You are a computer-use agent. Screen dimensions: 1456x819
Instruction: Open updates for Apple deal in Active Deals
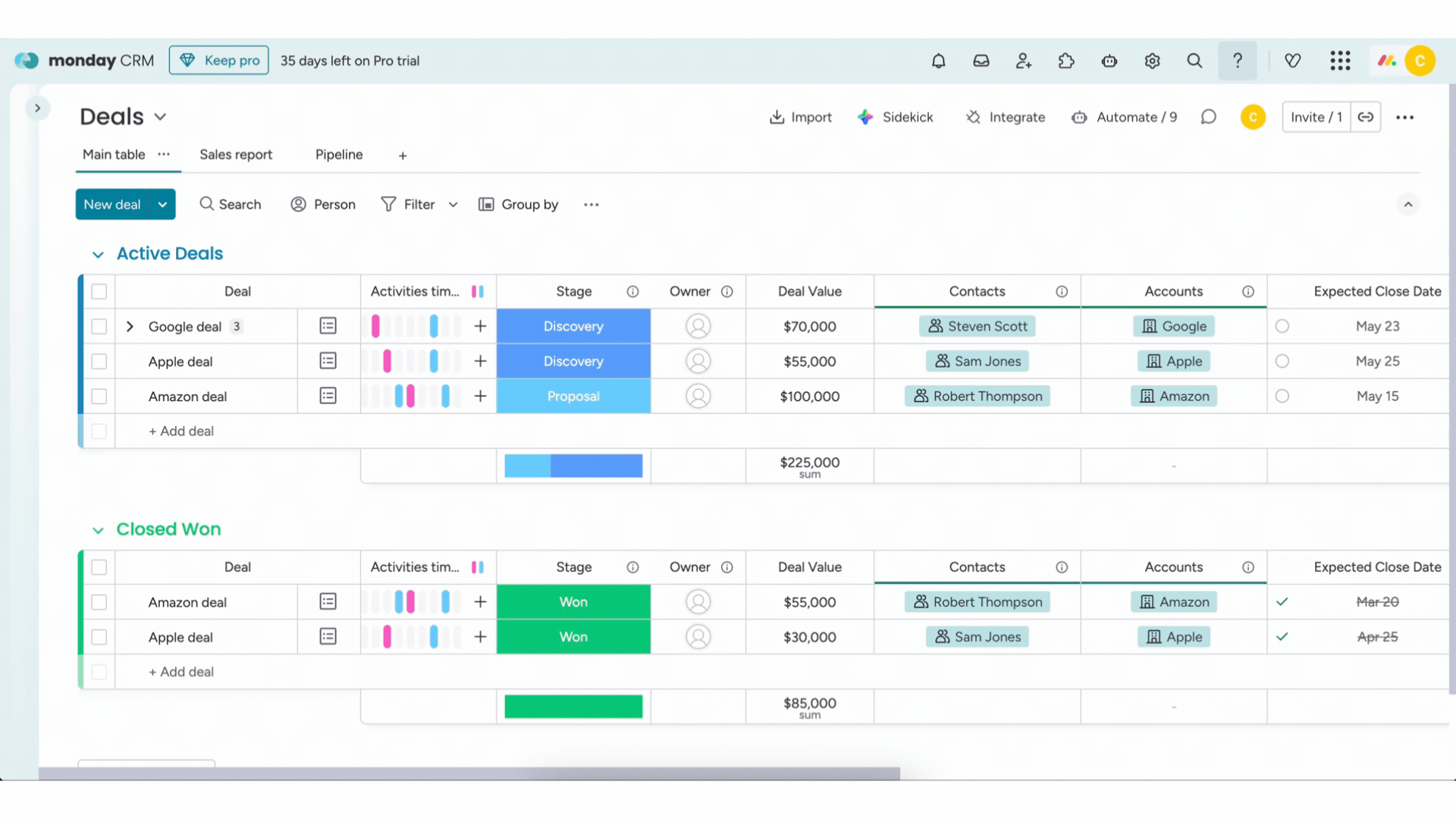click(x=328, y=361)
